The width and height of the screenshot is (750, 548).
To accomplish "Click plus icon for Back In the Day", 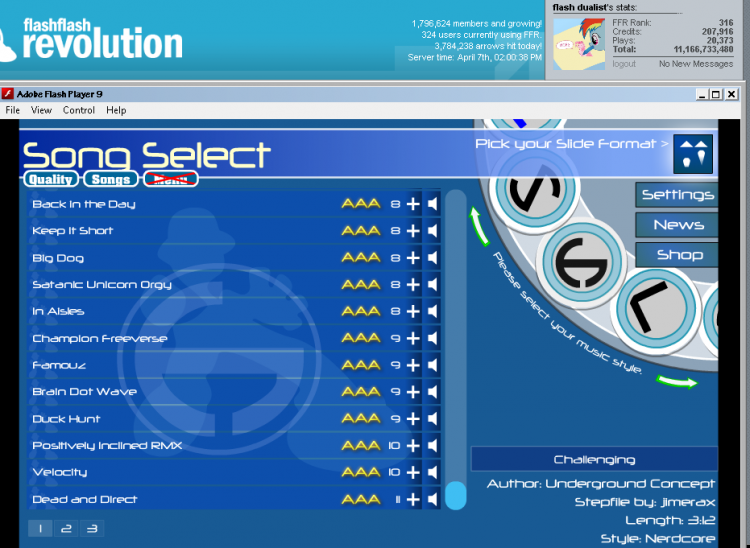I will click(x=413, y=204).
